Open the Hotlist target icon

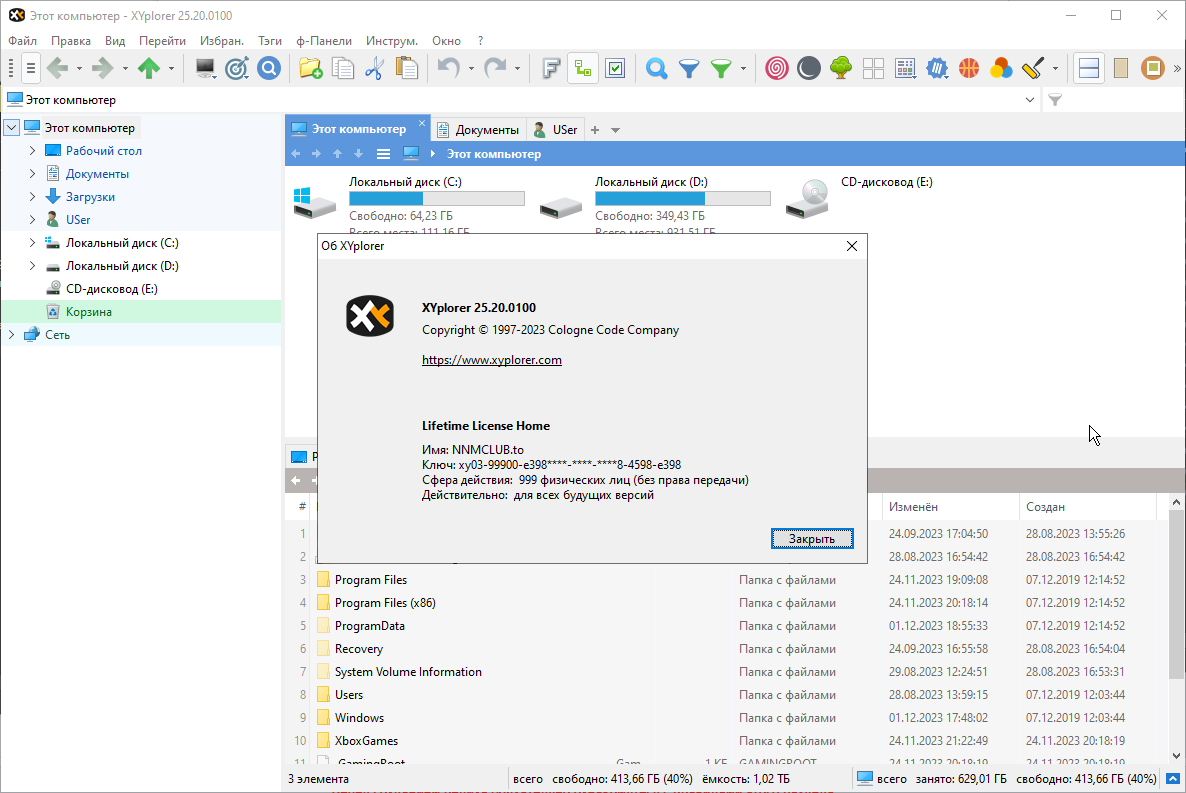tap(237, 68)
